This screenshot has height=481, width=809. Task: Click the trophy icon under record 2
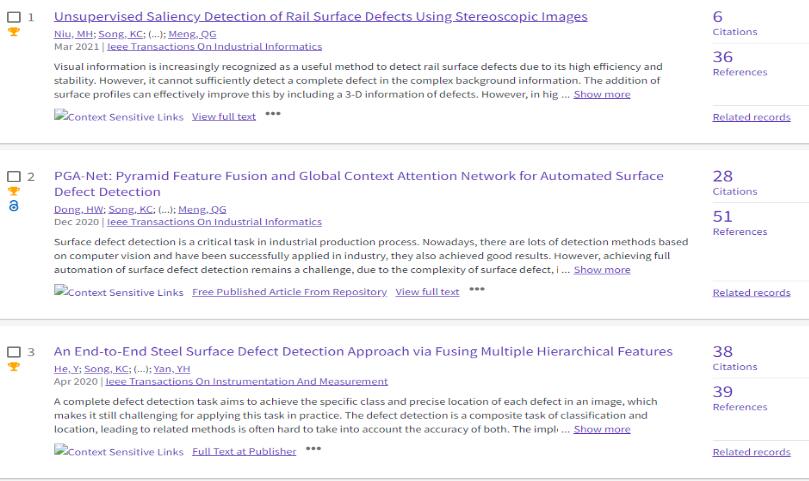tap(13, 191)
